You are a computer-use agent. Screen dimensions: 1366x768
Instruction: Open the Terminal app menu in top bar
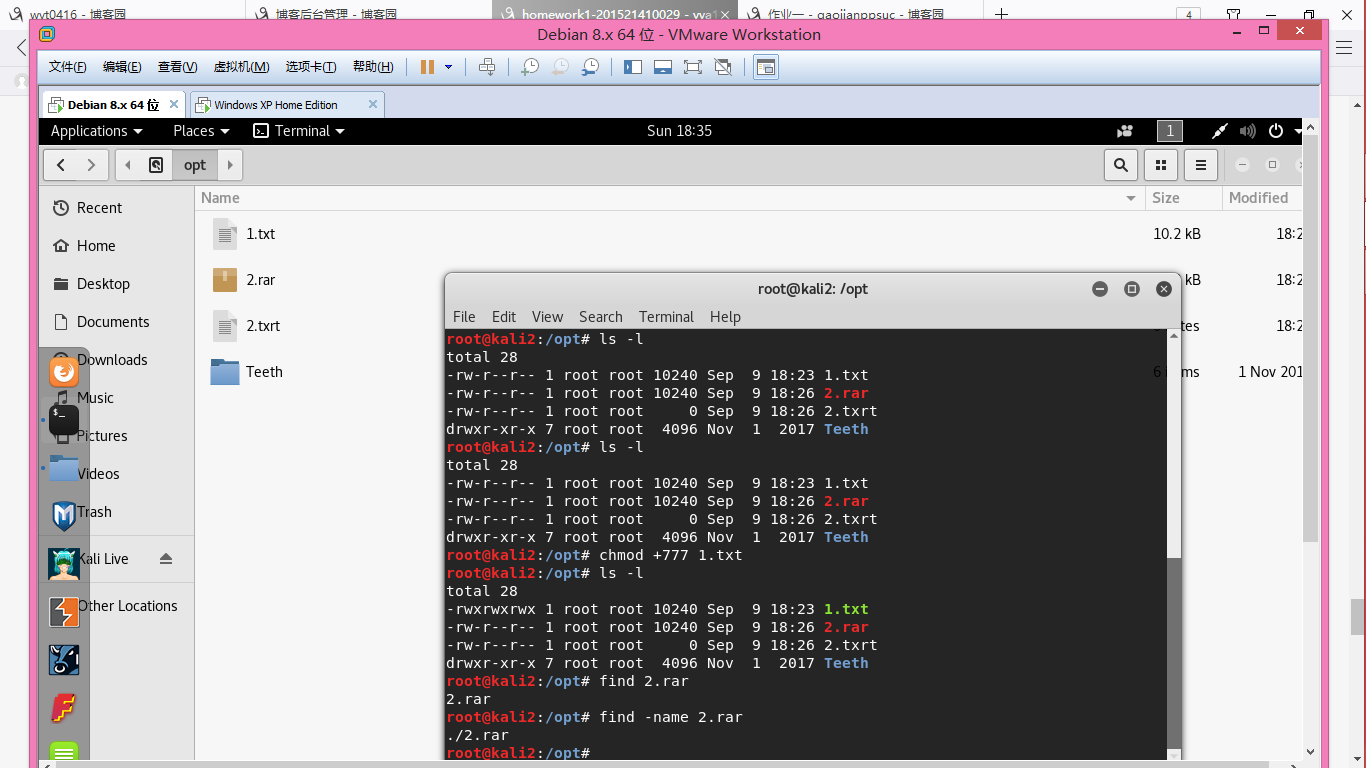(299, 131)
